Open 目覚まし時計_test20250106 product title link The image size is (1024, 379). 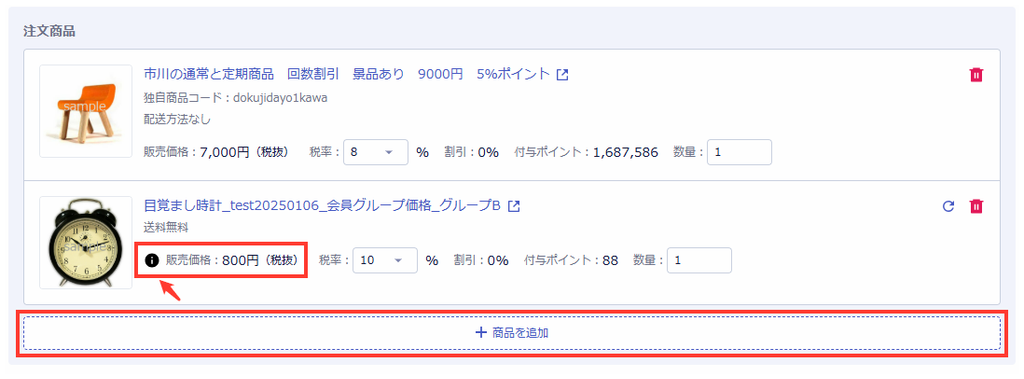pyautogui.click(x=322, y=206)
